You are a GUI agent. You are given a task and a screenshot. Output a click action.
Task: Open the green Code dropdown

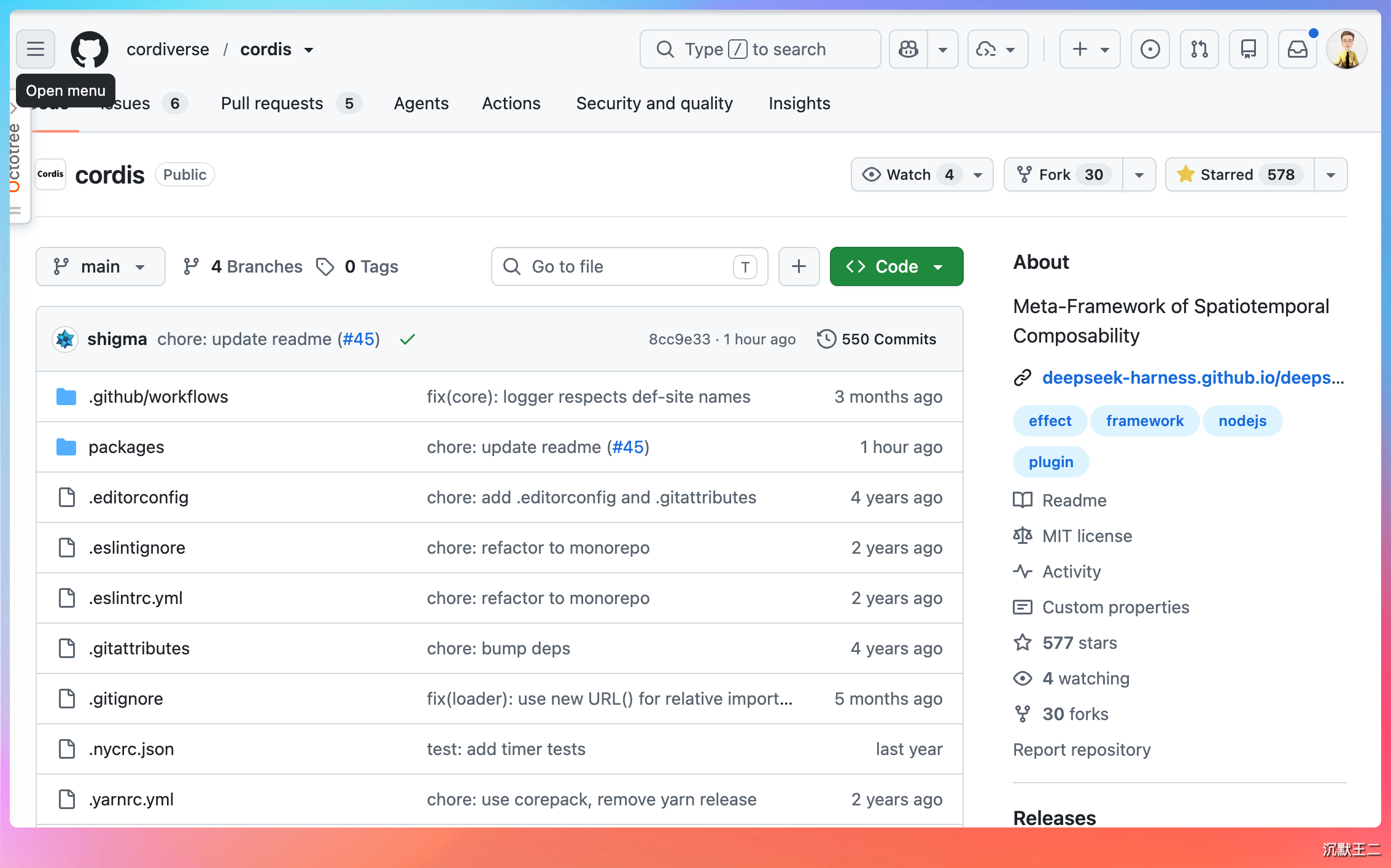click(896, 266)
